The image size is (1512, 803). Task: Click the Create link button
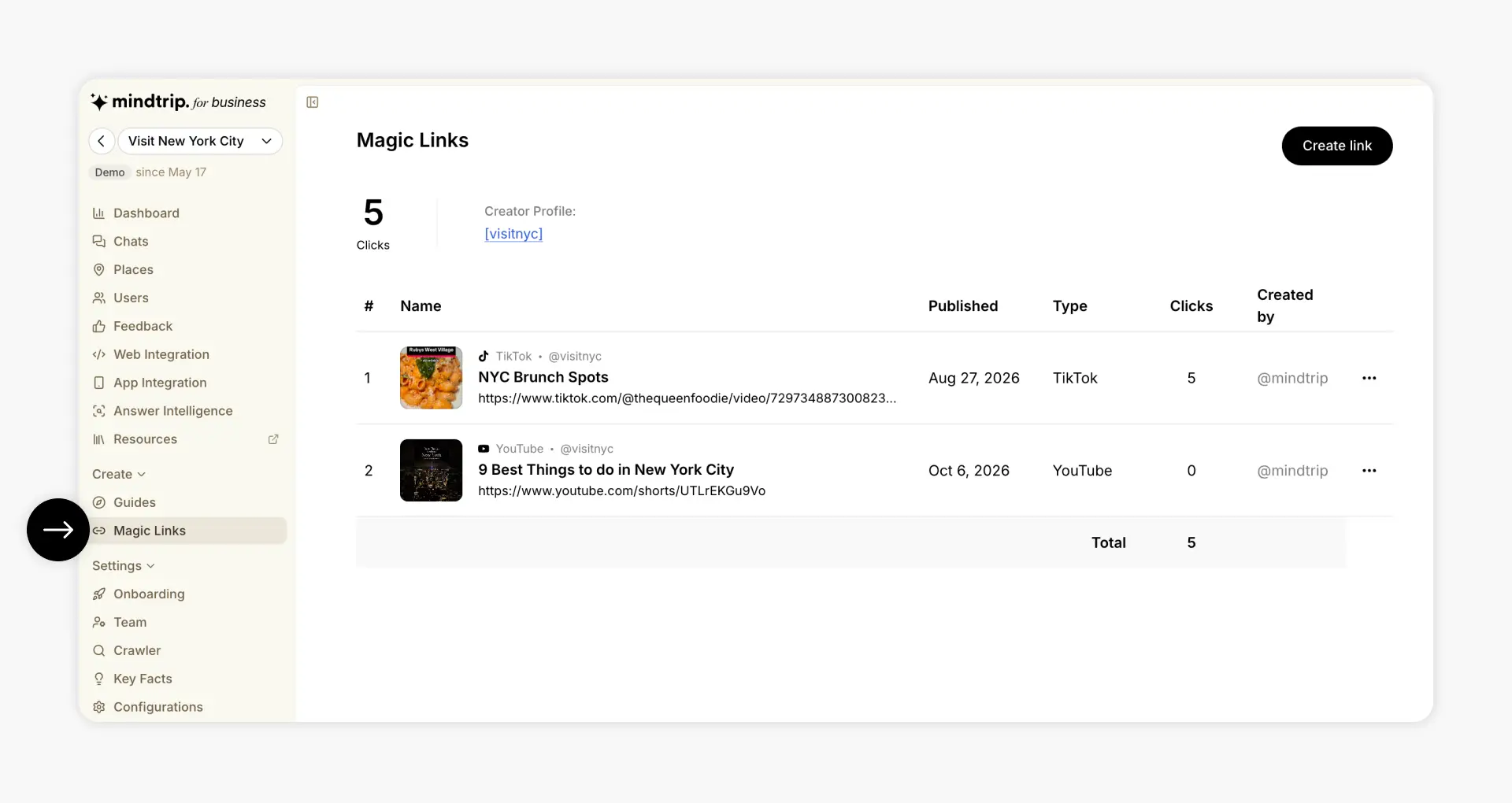click(1337, 146)
